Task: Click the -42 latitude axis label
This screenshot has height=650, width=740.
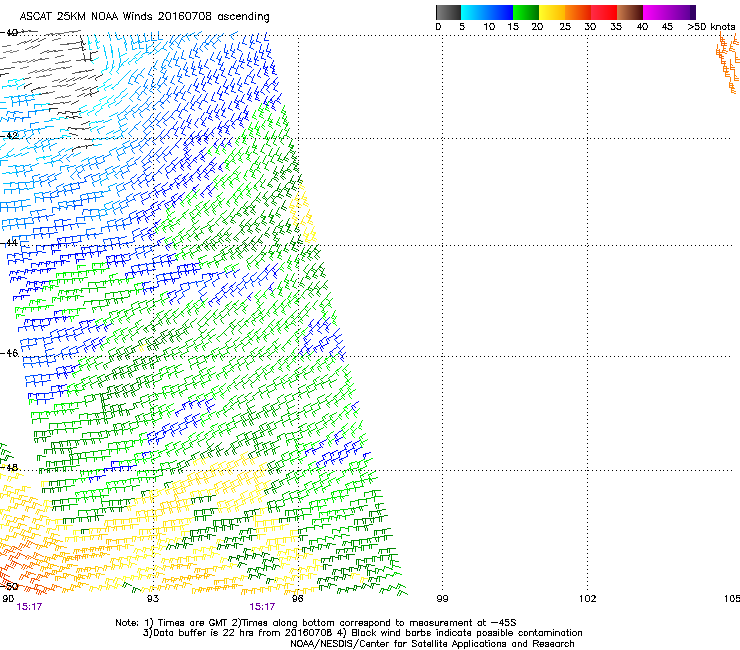Action: tap(9, 135)
